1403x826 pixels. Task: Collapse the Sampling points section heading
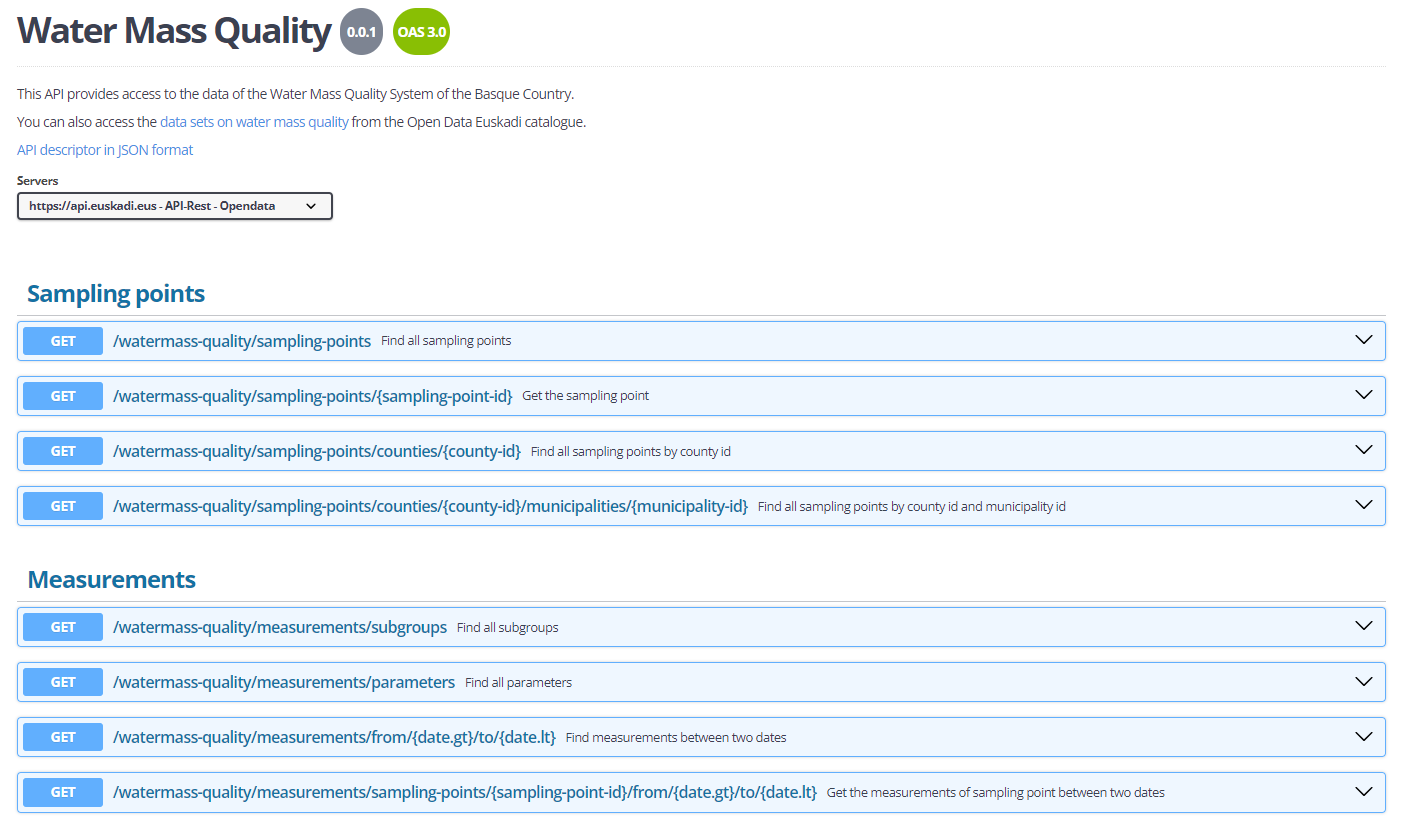[116, 293]
